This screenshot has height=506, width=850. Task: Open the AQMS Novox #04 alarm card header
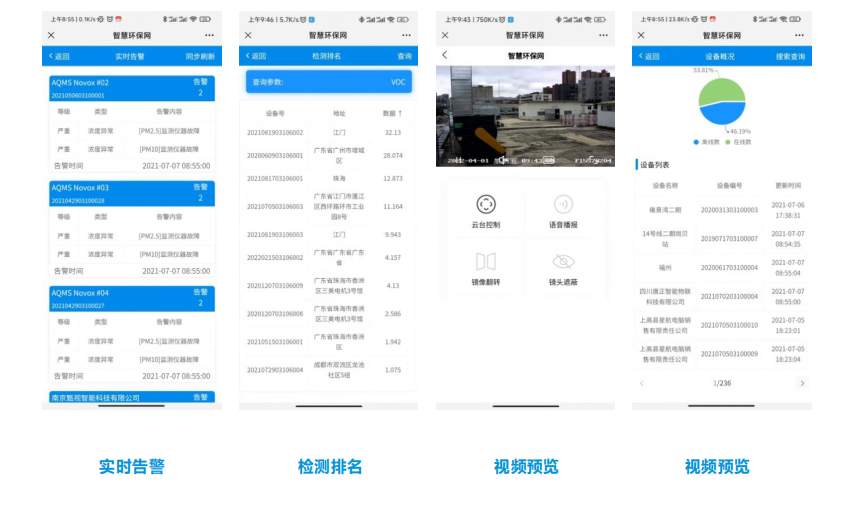[132, 299]
